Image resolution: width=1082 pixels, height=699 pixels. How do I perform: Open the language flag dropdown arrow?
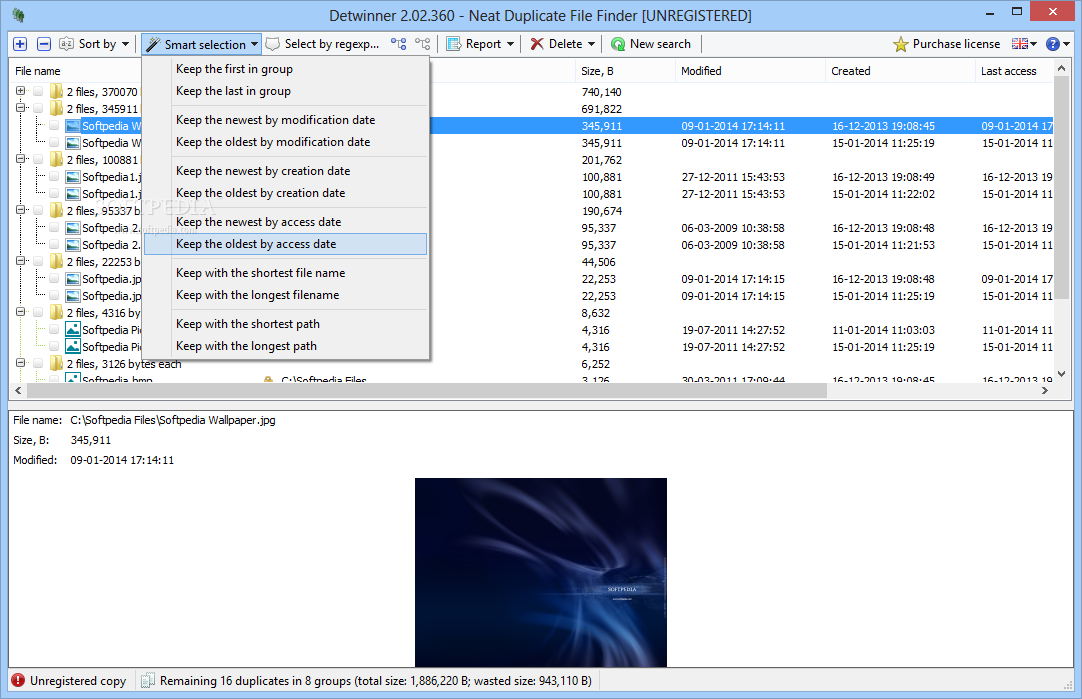1033,44
